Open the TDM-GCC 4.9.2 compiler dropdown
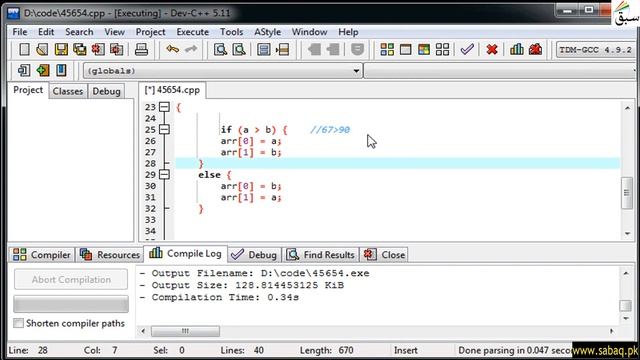The height and width of the screenshot is (360, 640). 596,50
